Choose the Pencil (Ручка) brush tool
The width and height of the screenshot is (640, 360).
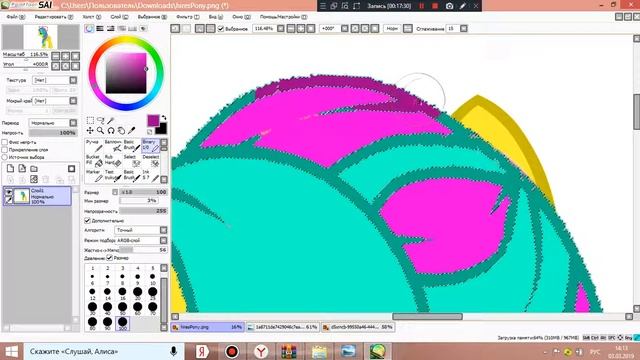[94, 145]
